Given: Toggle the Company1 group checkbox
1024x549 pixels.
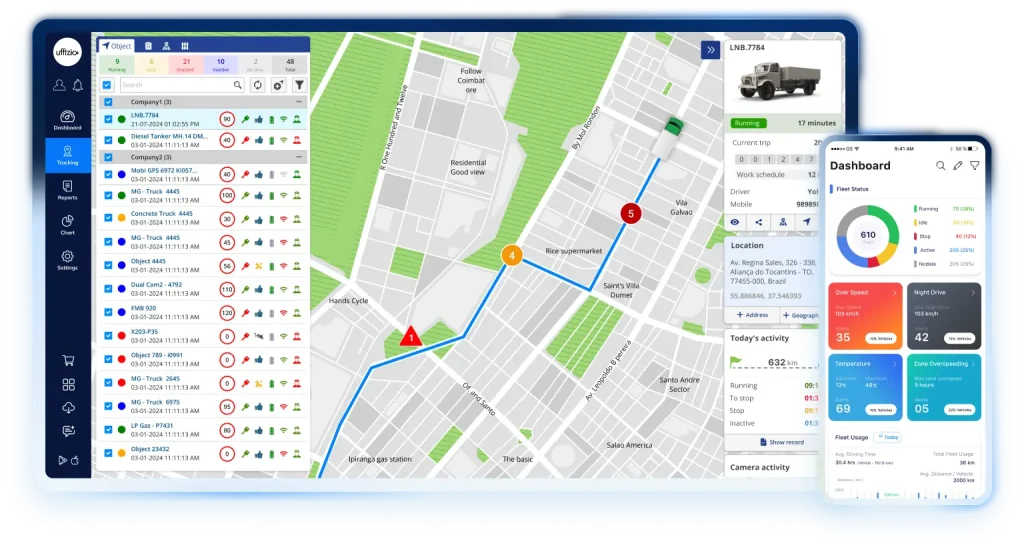Looking at the screenshot, I should [x=108, y=102].
